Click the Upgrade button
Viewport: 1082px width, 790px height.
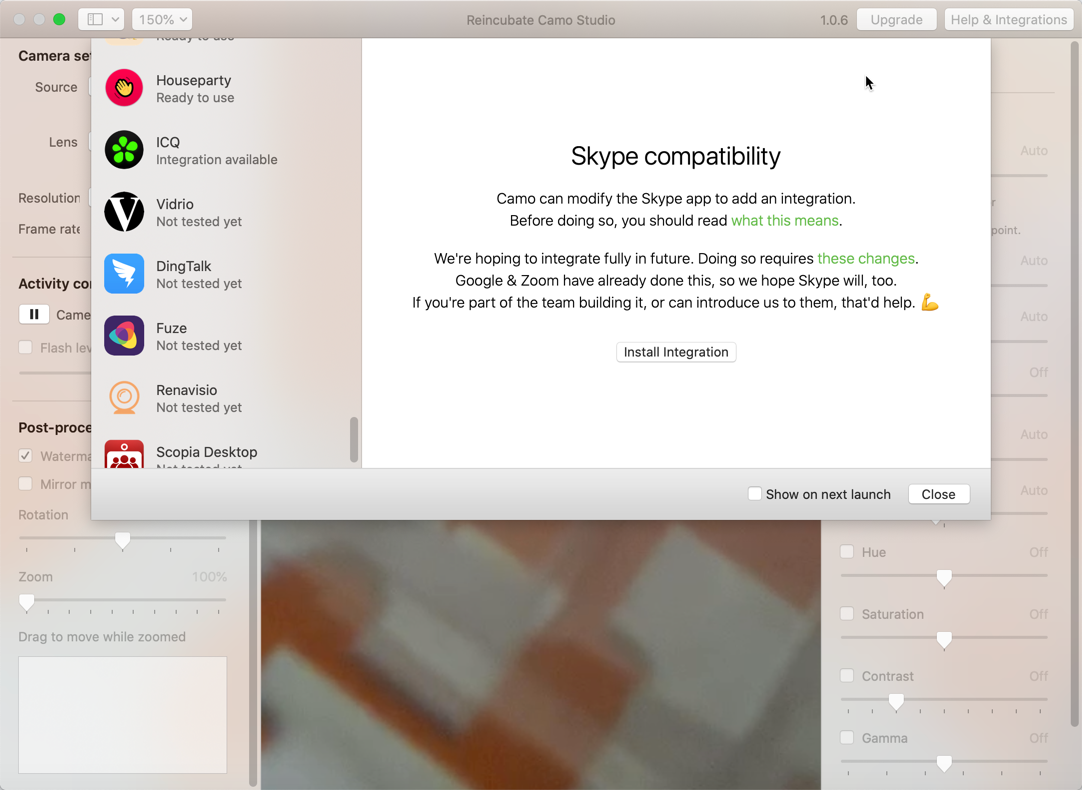tap(896, 19)
